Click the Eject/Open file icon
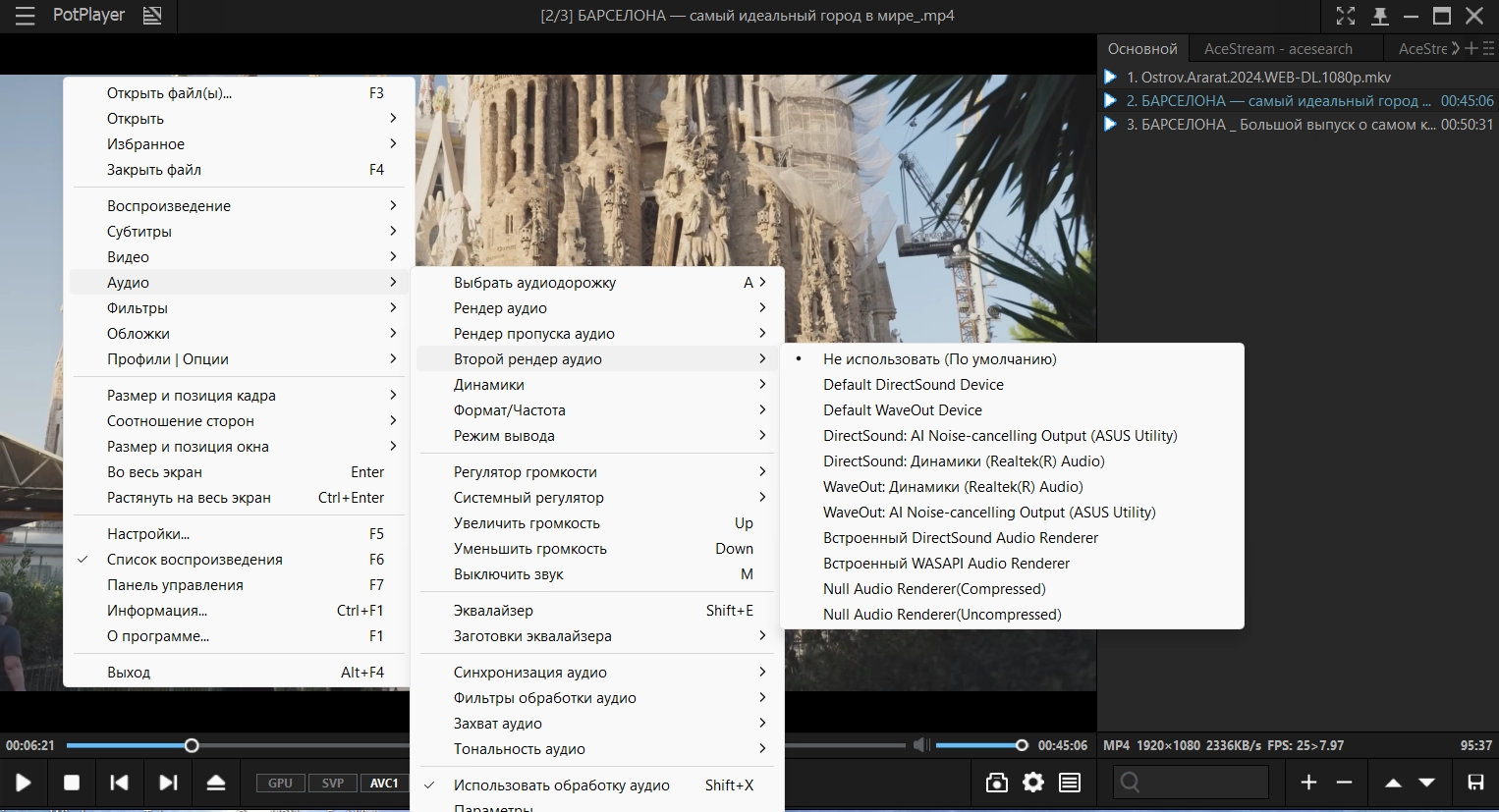Image resolution: width=1499 pixels, height=812 pixels. [x=216, y=783]
